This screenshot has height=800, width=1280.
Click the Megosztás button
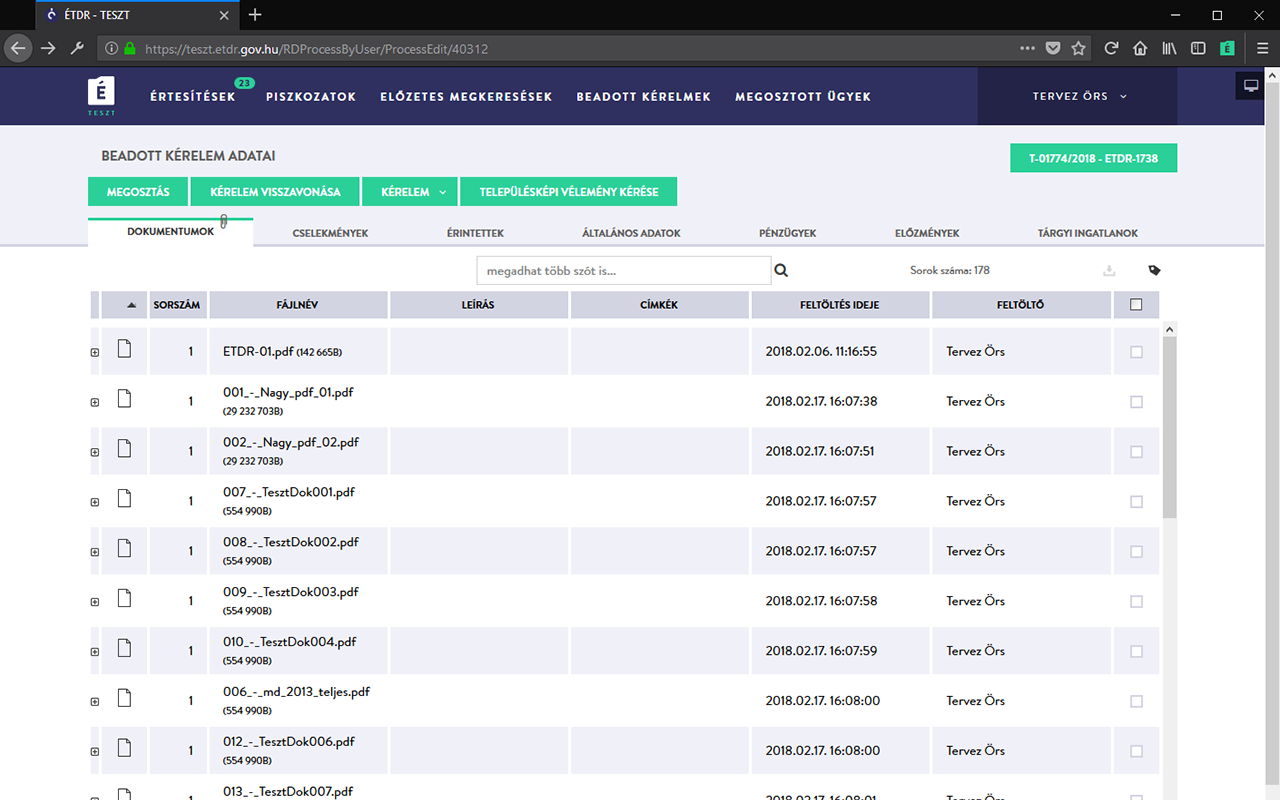coord(138,192)
